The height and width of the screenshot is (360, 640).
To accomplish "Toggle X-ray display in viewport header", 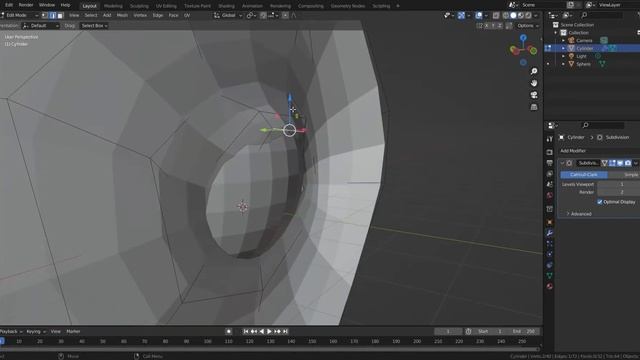I will 496,15.
